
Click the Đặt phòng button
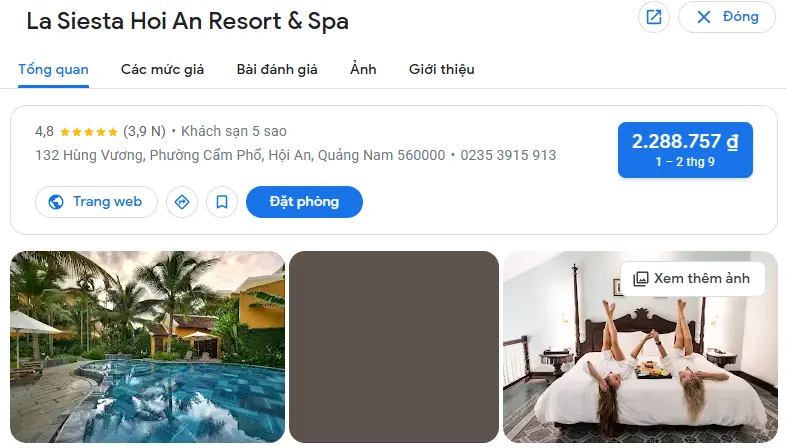(x=304, y=202)
